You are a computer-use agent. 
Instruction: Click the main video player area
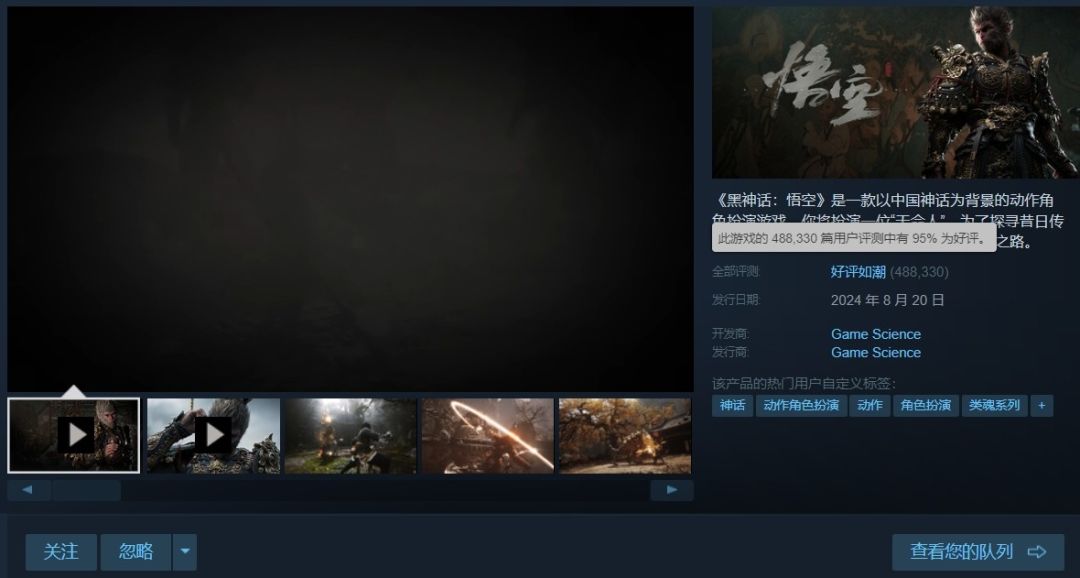(351, 199)
